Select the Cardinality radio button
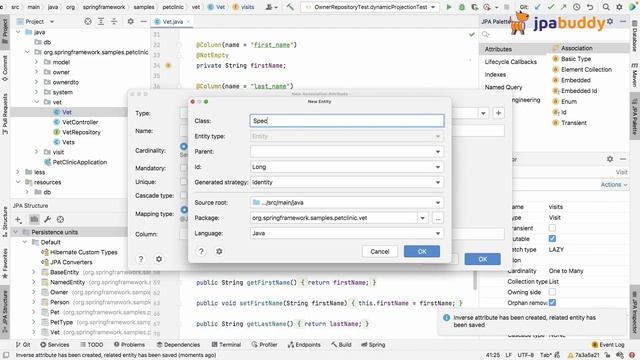640x360 pixels. coord(184,146)
